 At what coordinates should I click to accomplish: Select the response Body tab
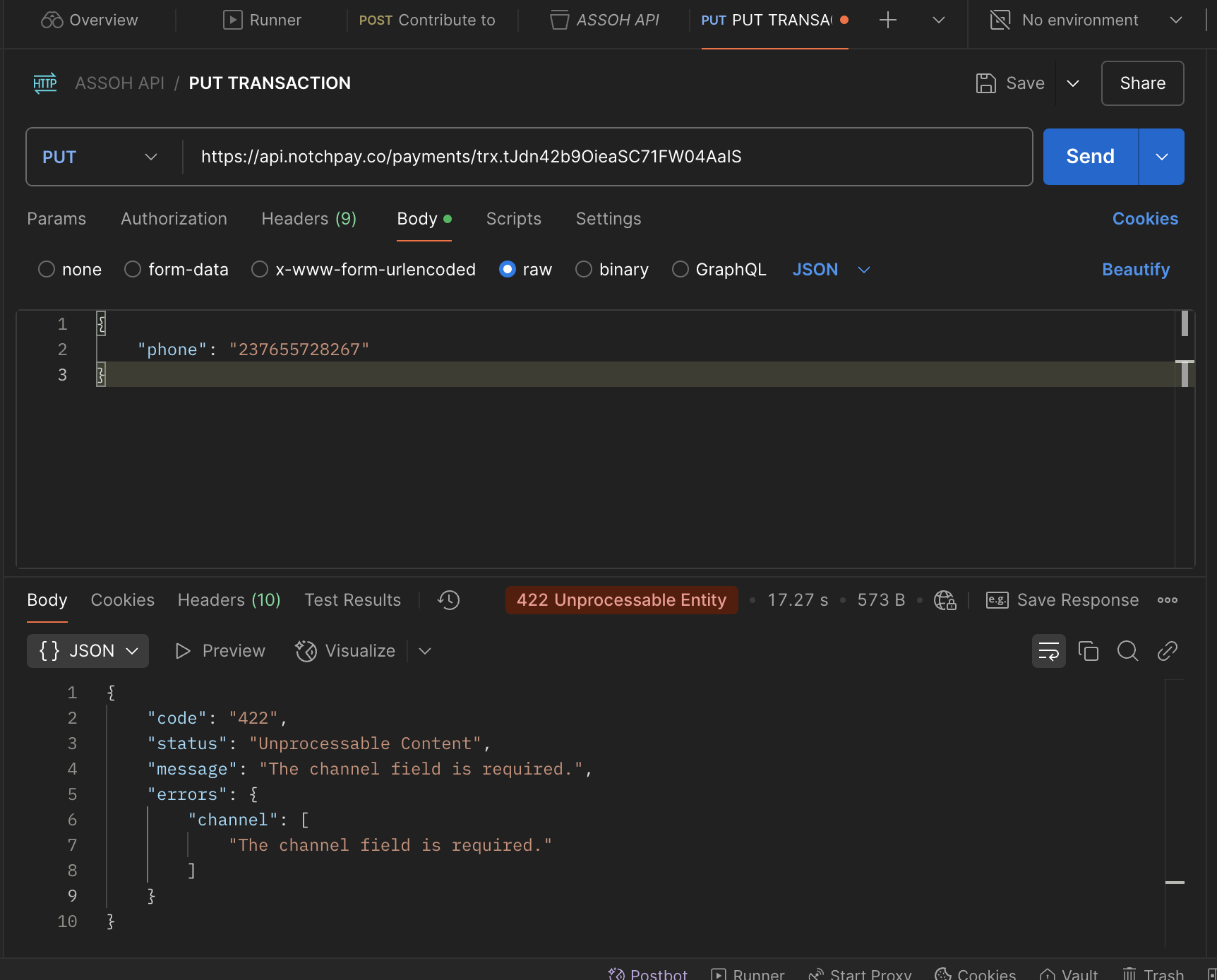click(x=47, y=600)
